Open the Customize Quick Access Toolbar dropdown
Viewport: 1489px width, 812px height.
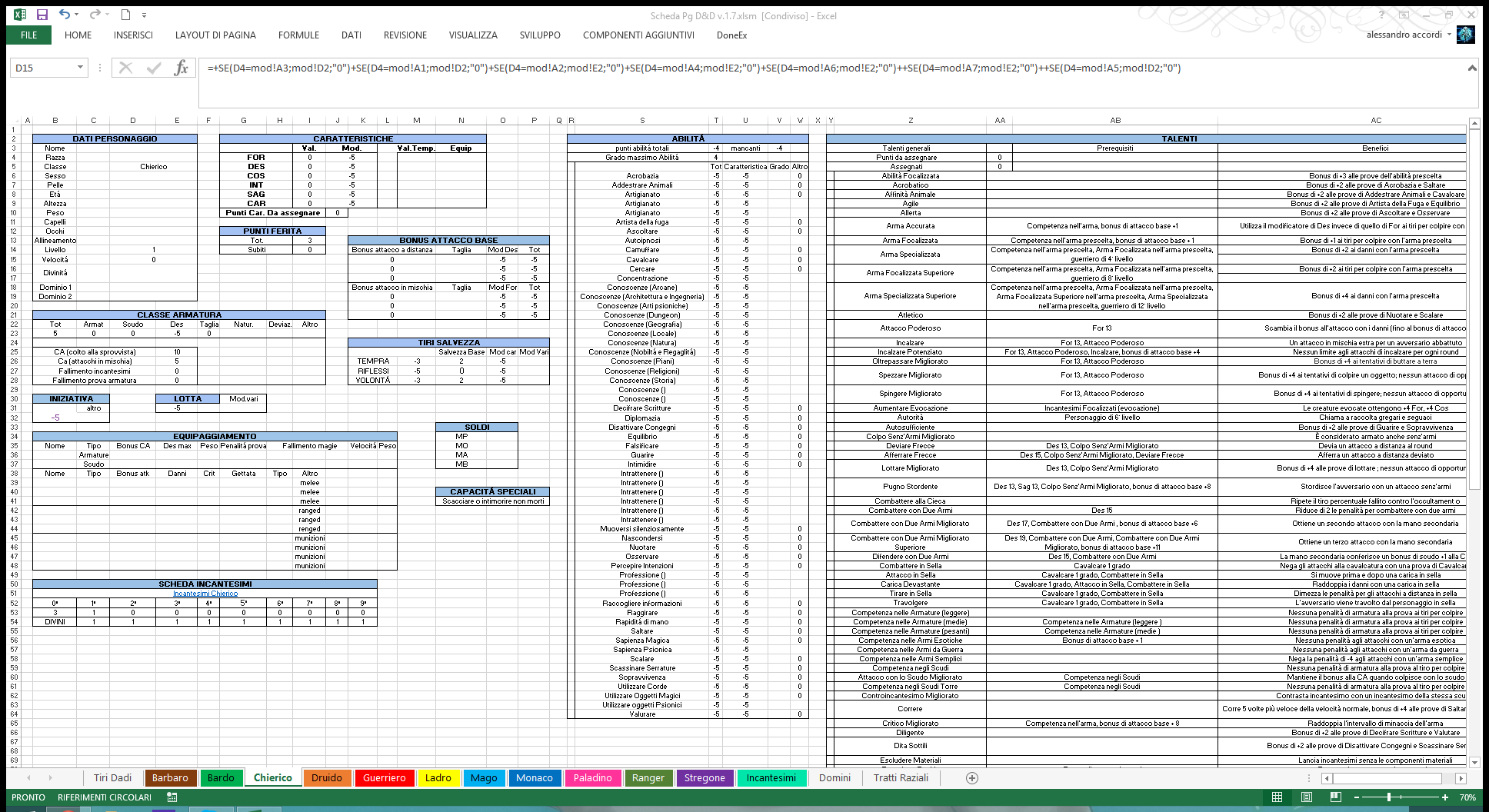pyautogui.click(x=144, y=15)
